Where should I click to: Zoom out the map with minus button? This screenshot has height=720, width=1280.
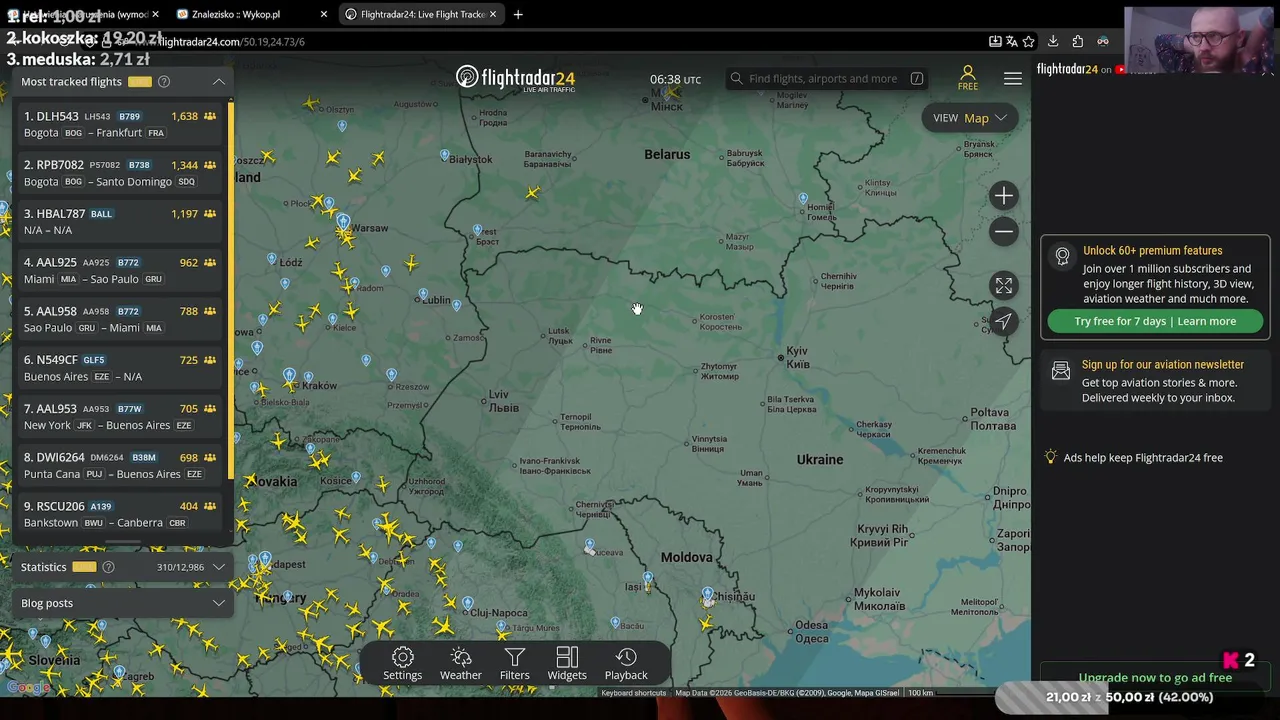point(1004,232)
